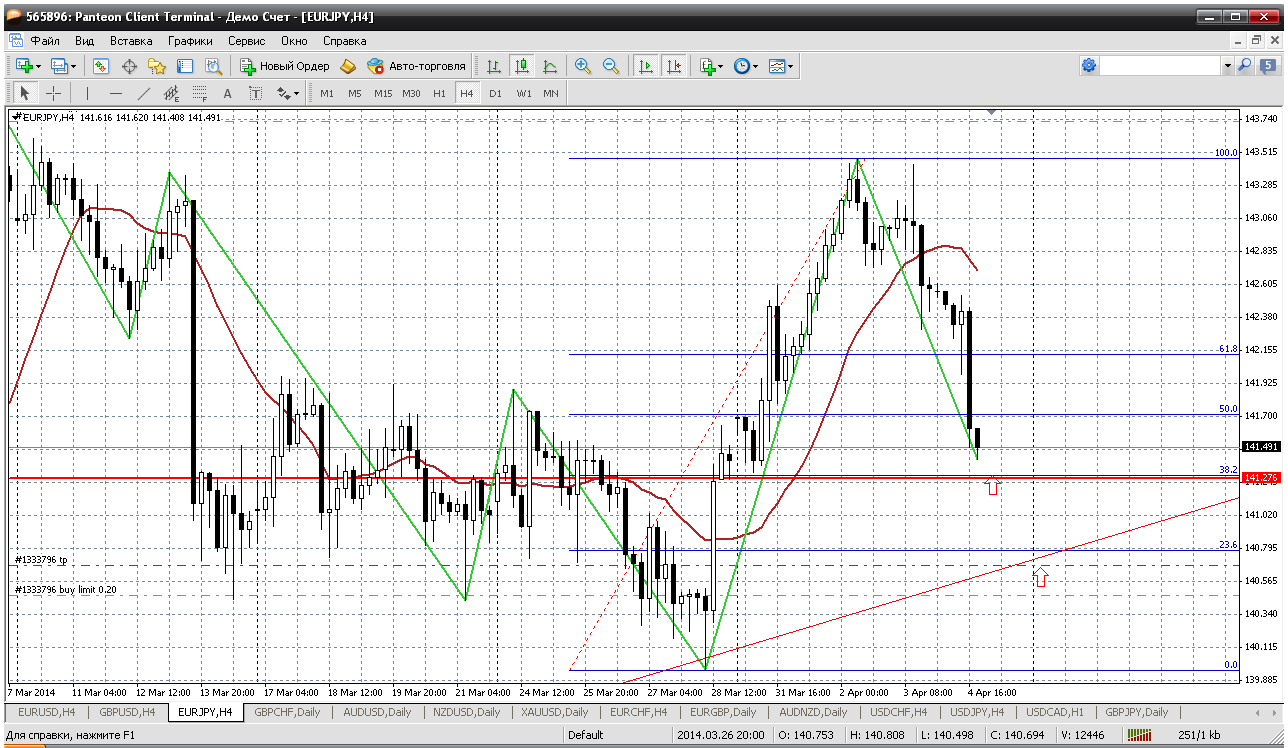
Task: Click the blue gear icon by the search box
Action: [x=1089, y=65]
